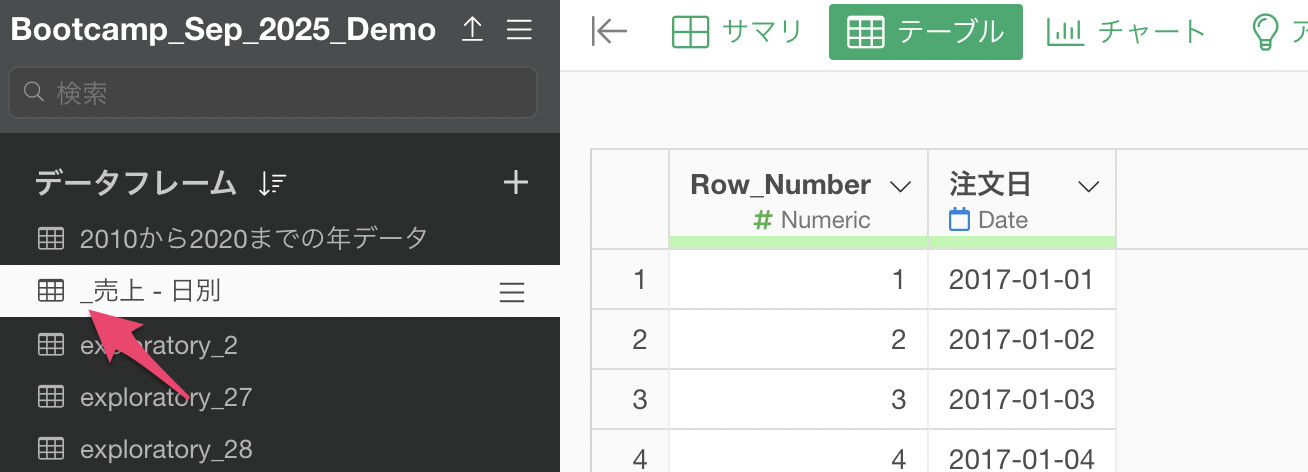Click the 2017-01-03 date cell
The width and height of the screenshot is (1308, 472).
point(1021,400)
